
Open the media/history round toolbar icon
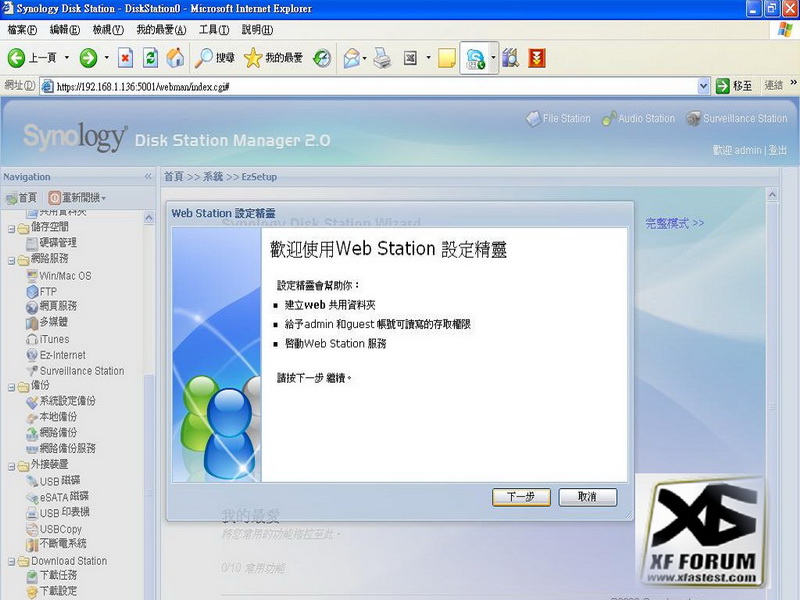click(321, 58)
